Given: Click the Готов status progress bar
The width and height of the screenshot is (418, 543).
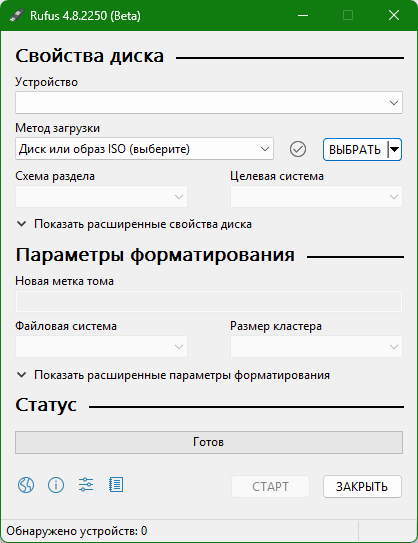Looking at the screenshot, I should 209,442.
